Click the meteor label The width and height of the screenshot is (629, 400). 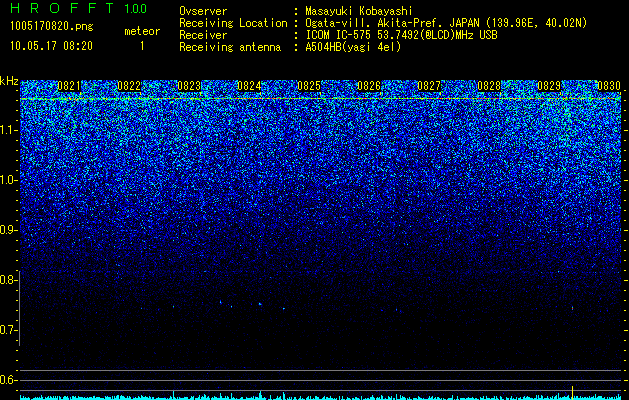click(142, 31)
